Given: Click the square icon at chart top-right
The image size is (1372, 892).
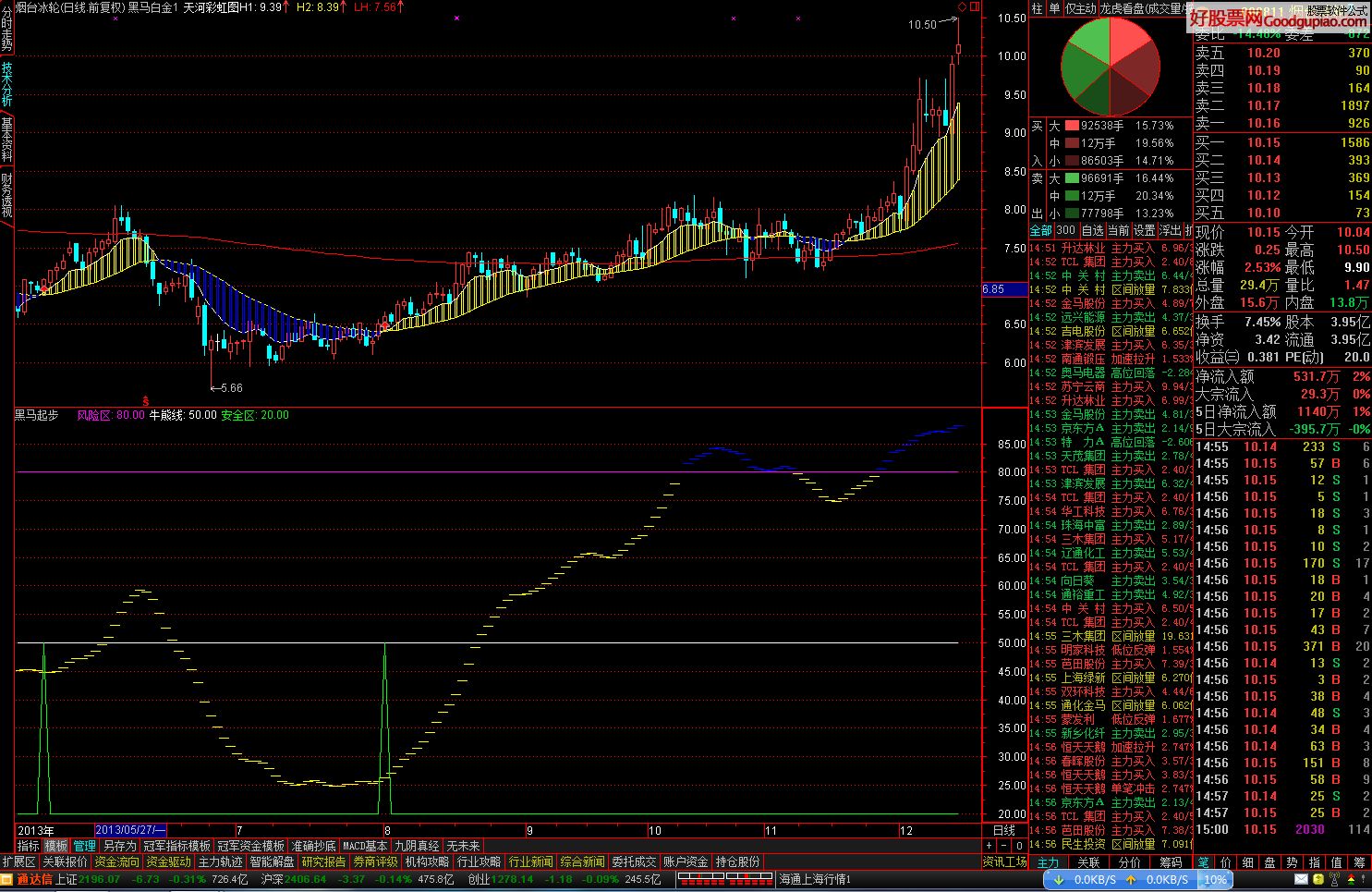Looking at the screenshot, I should [973, 7].
